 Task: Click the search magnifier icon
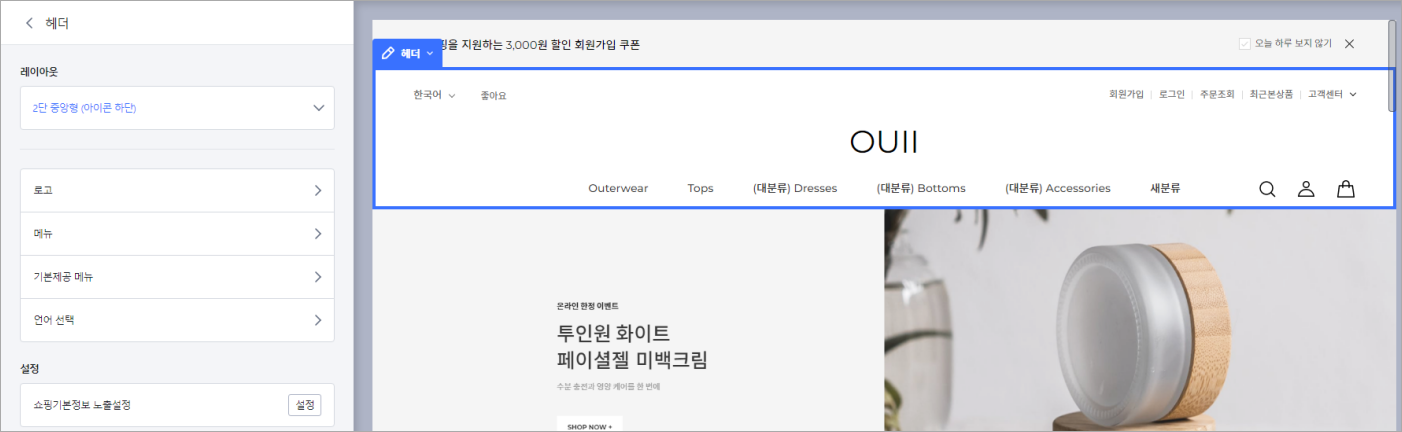click(x=1267, y=189)
